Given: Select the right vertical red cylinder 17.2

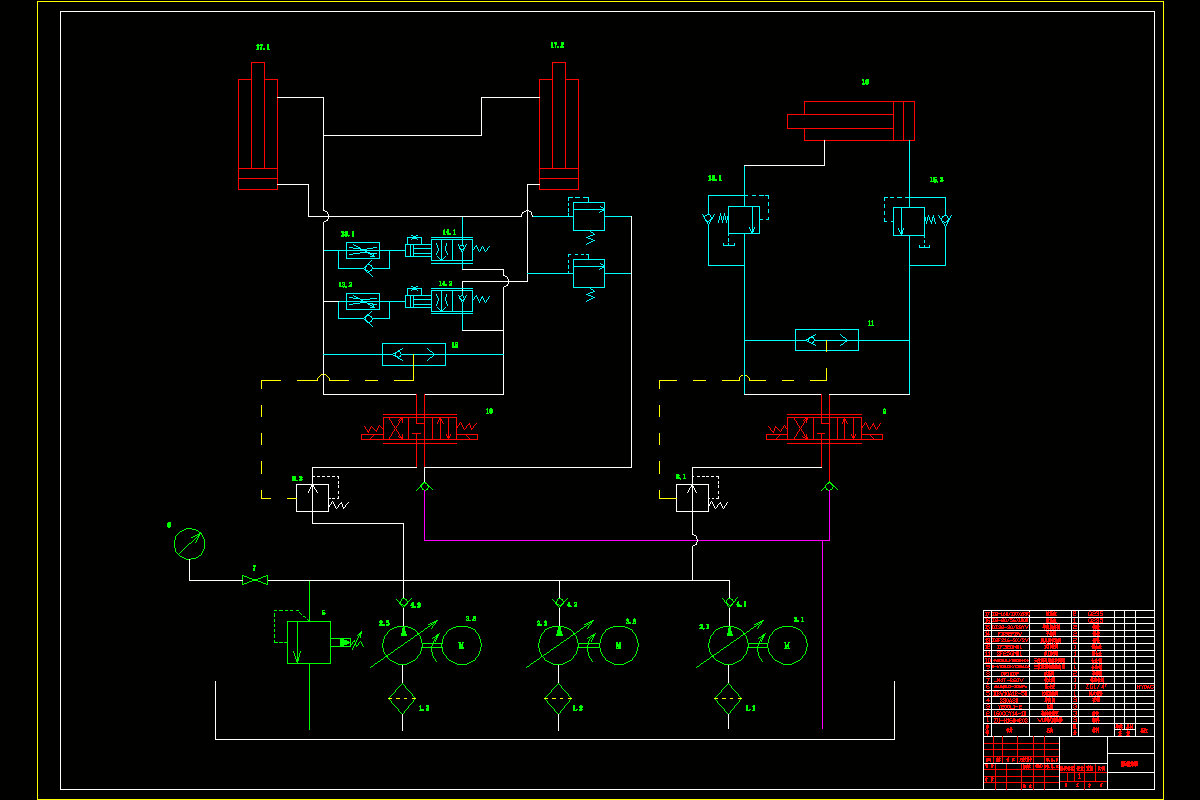Looking at the screenshot, I should 559,125.
